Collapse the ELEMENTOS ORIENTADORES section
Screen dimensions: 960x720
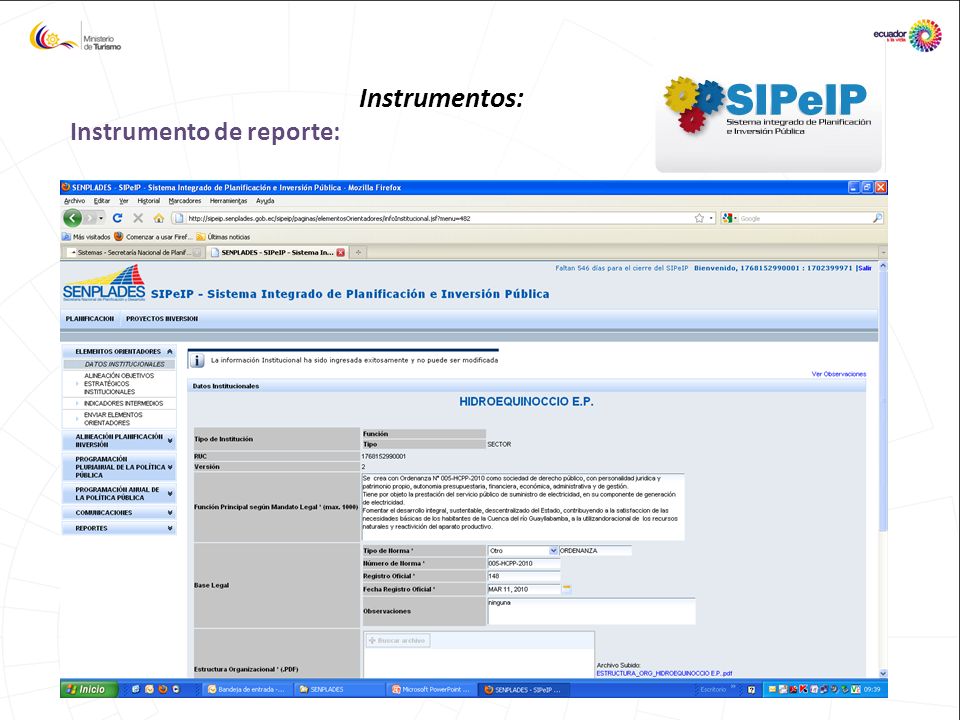(x=119, y=351)
